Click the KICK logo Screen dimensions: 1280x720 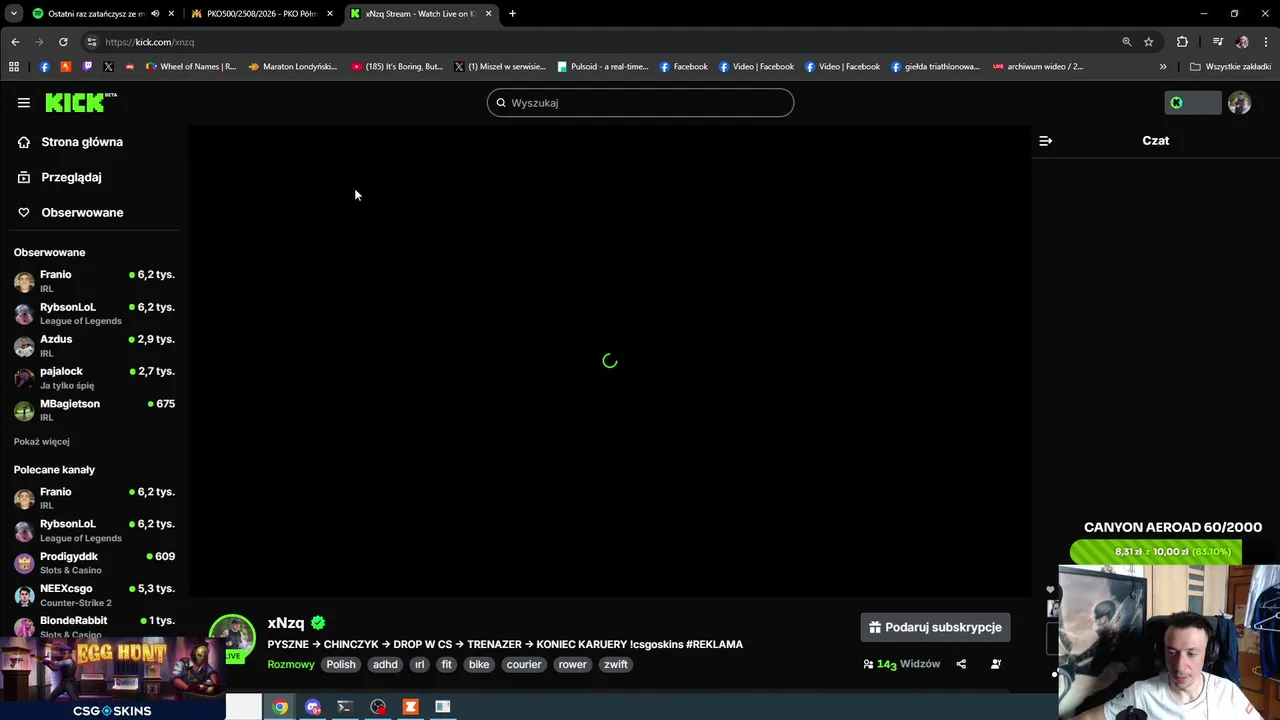[x=80, y=102]
